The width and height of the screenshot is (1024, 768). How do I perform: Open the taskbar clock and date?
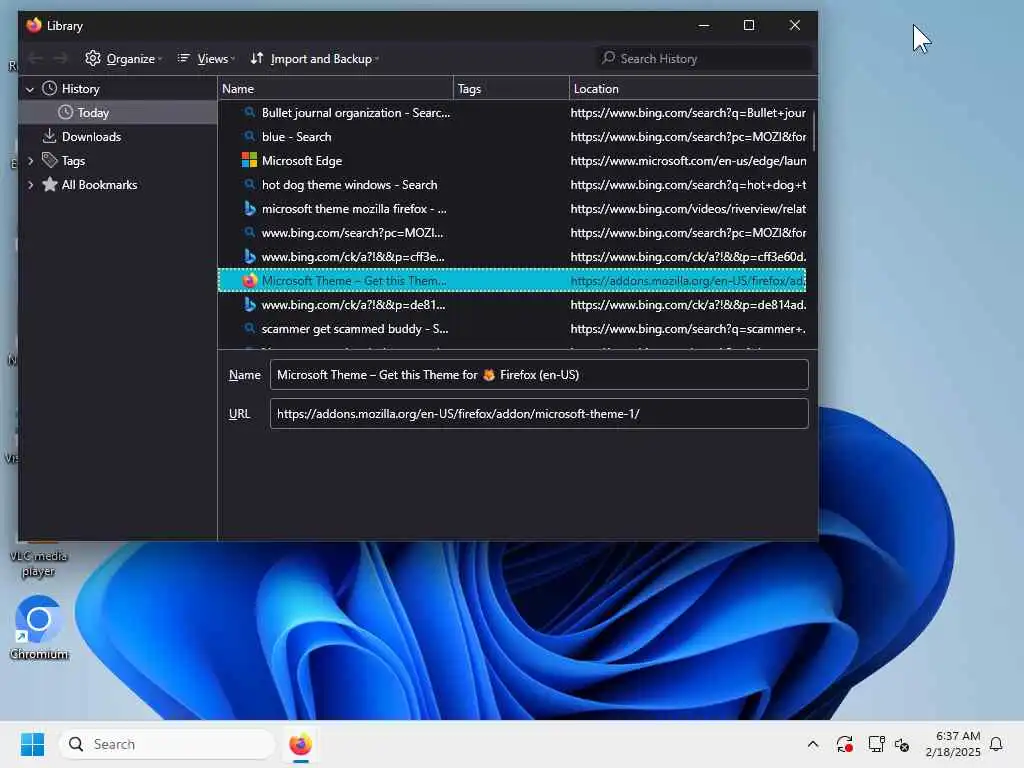click(953, 744)
